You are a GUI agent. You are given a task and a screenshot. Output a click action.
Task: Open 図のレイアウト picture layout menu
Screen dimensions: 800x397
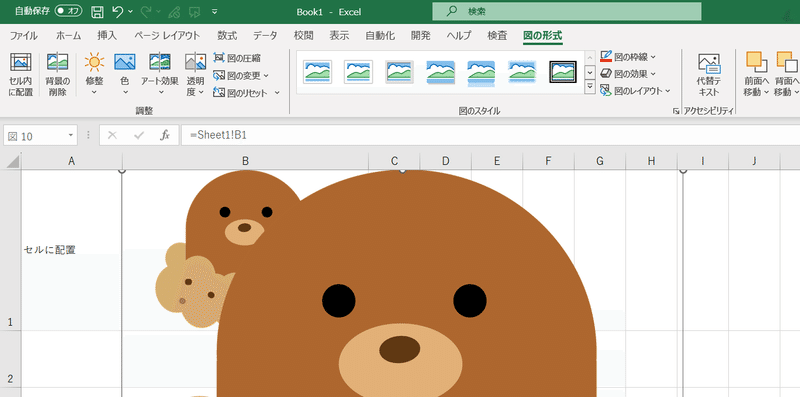(635, 91)
